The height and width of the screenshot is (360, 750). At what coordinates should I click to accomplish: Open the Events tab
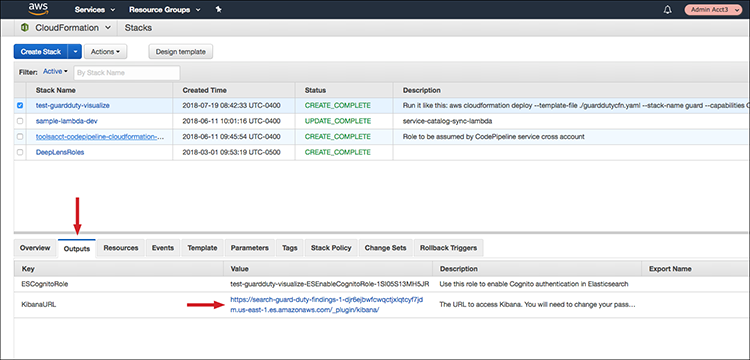[x=163, y=248]
